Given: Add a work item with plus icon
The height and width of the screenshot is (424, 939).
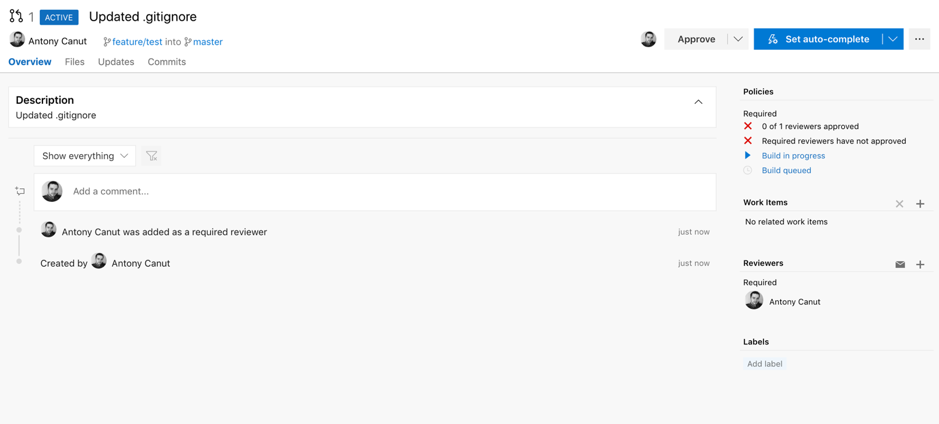Looking at the screenshot, I should [x=920, y=204].
